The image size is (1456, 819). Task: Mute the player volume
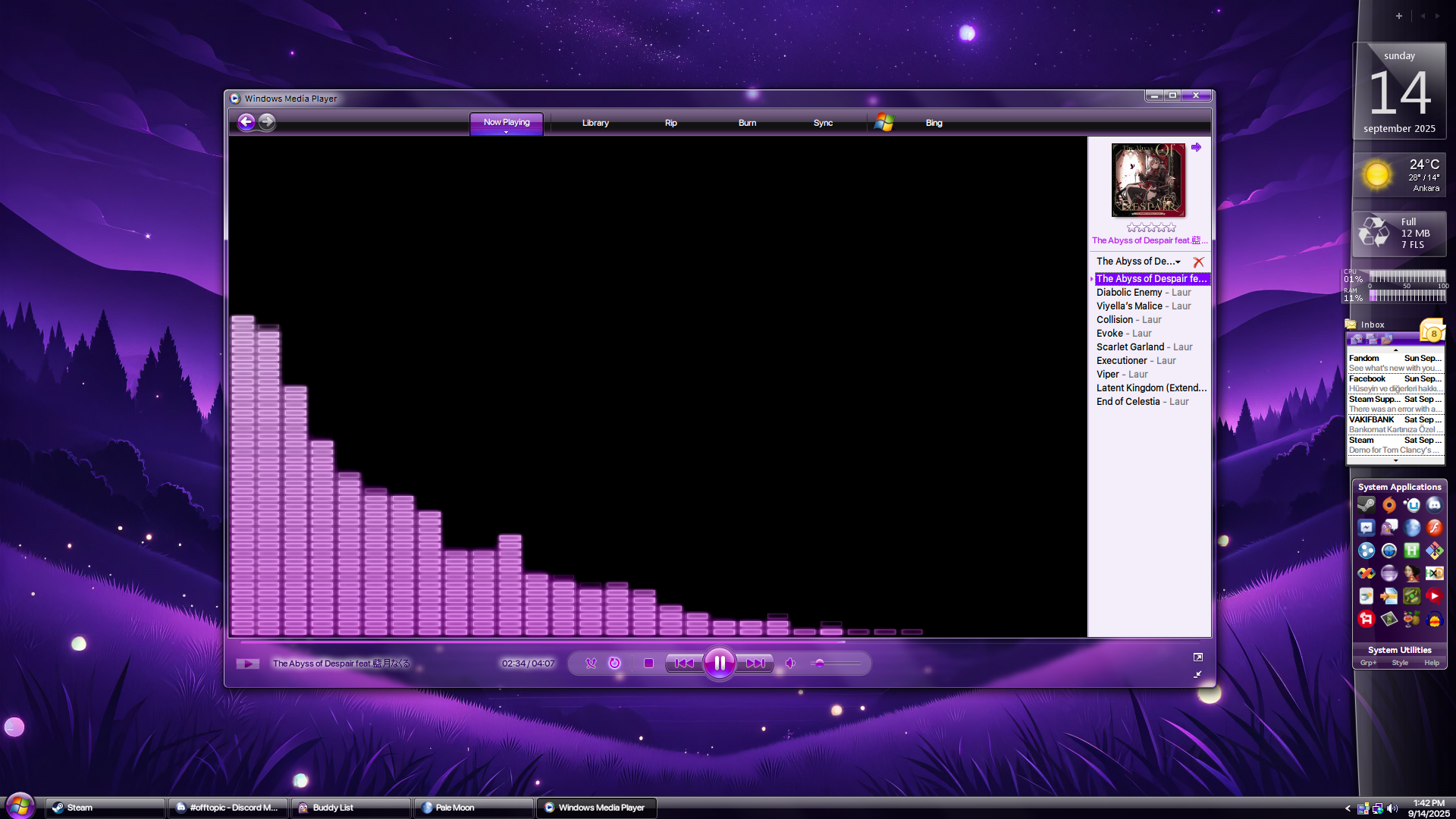[790, 664]
